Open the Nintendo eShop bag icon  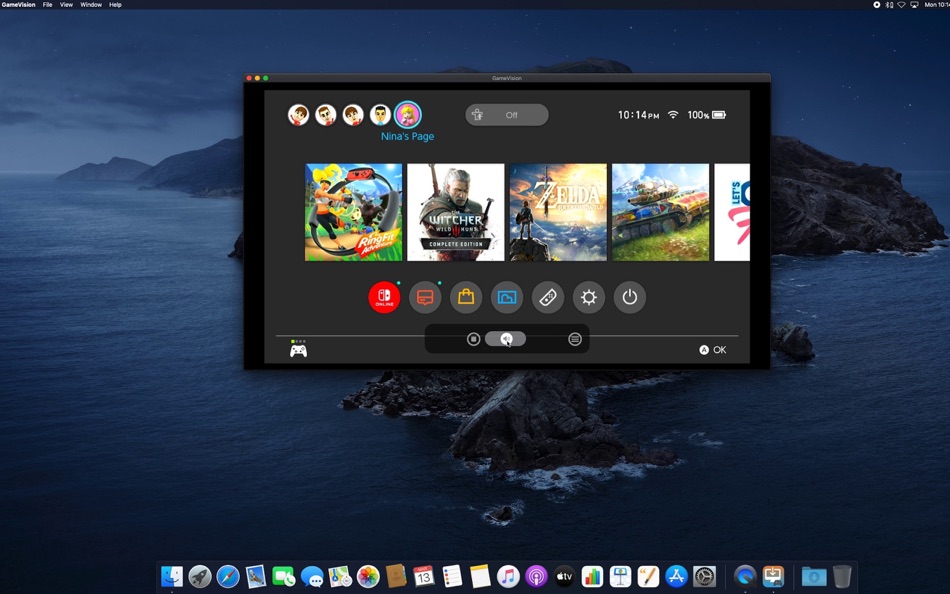tap(466, 297)
